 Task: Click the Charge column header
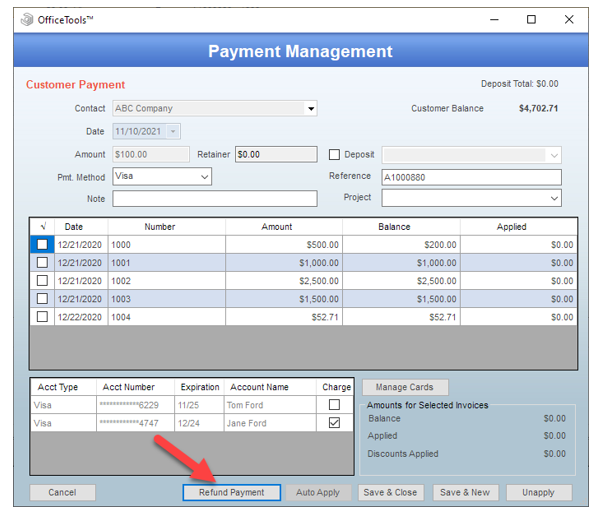coord(335,387)
